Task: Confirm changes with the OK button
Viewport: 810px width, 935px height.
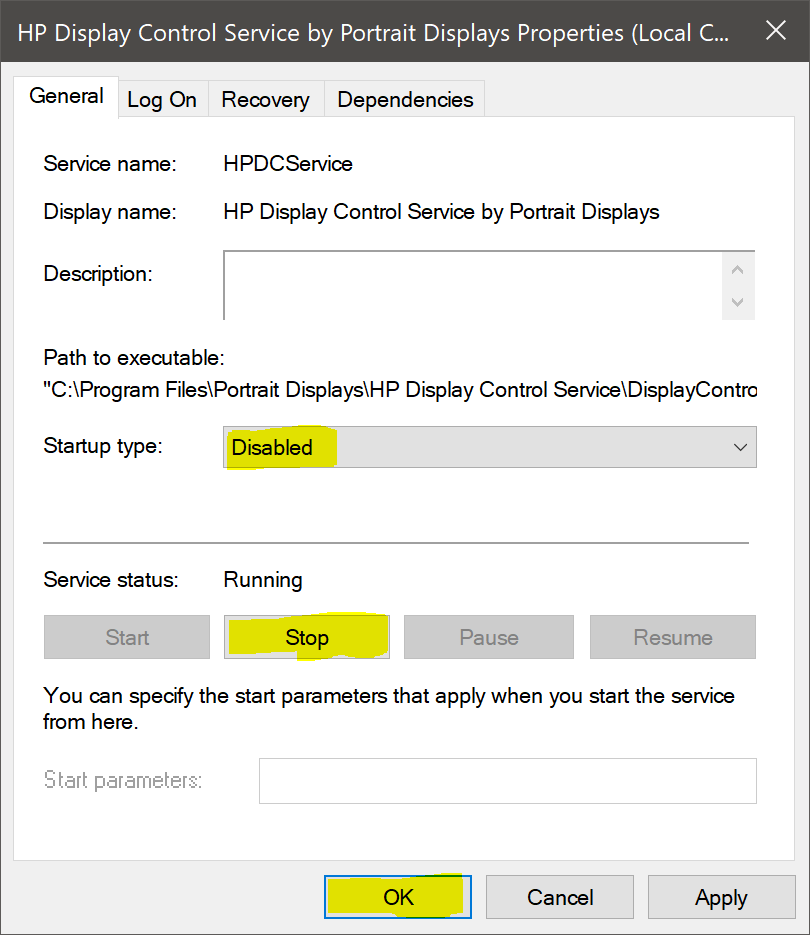Action: 398,897
